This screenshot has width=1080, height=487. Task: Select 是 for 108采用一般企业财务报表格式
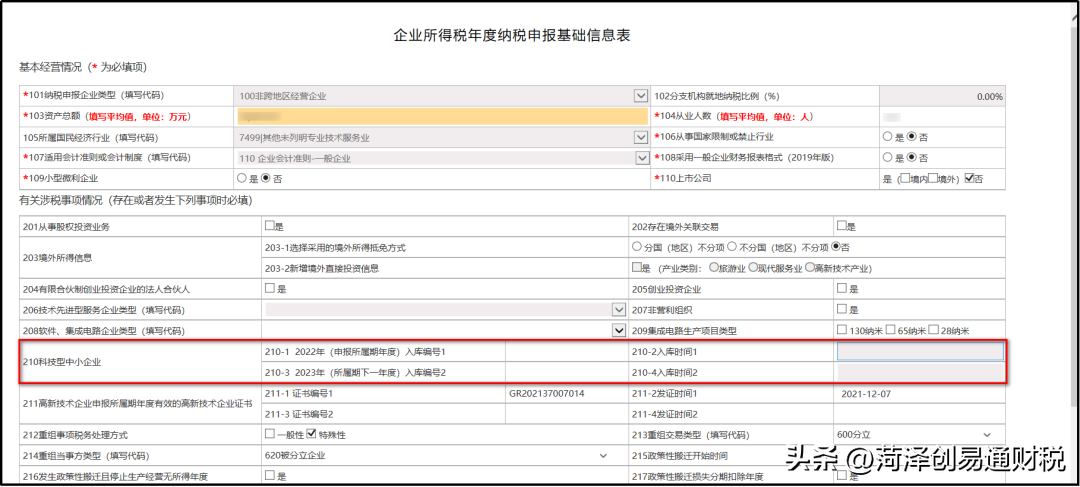pyautogui.click(x=888, y=158)
